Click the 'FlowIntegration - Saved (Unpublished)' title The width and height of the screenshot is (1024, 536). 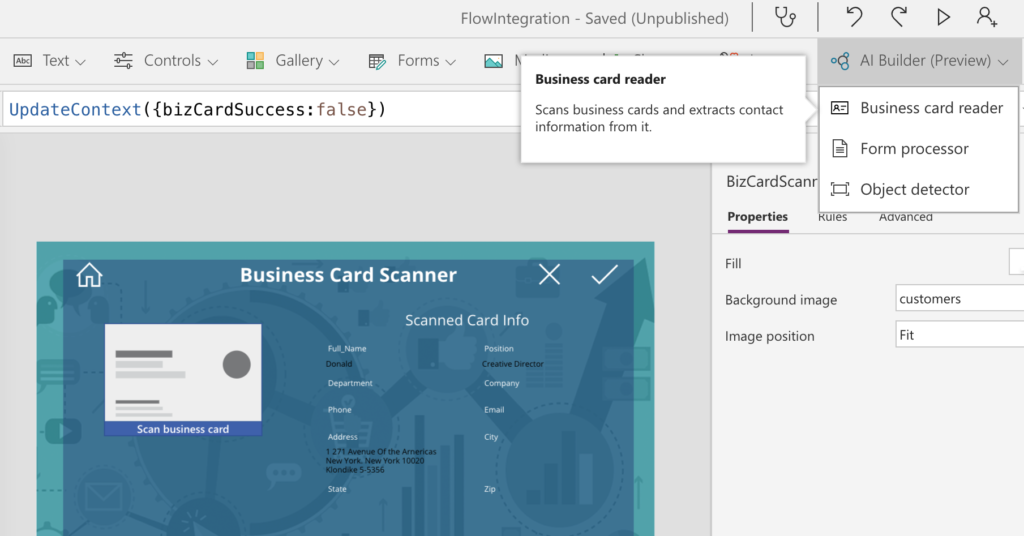click(594, 18)
